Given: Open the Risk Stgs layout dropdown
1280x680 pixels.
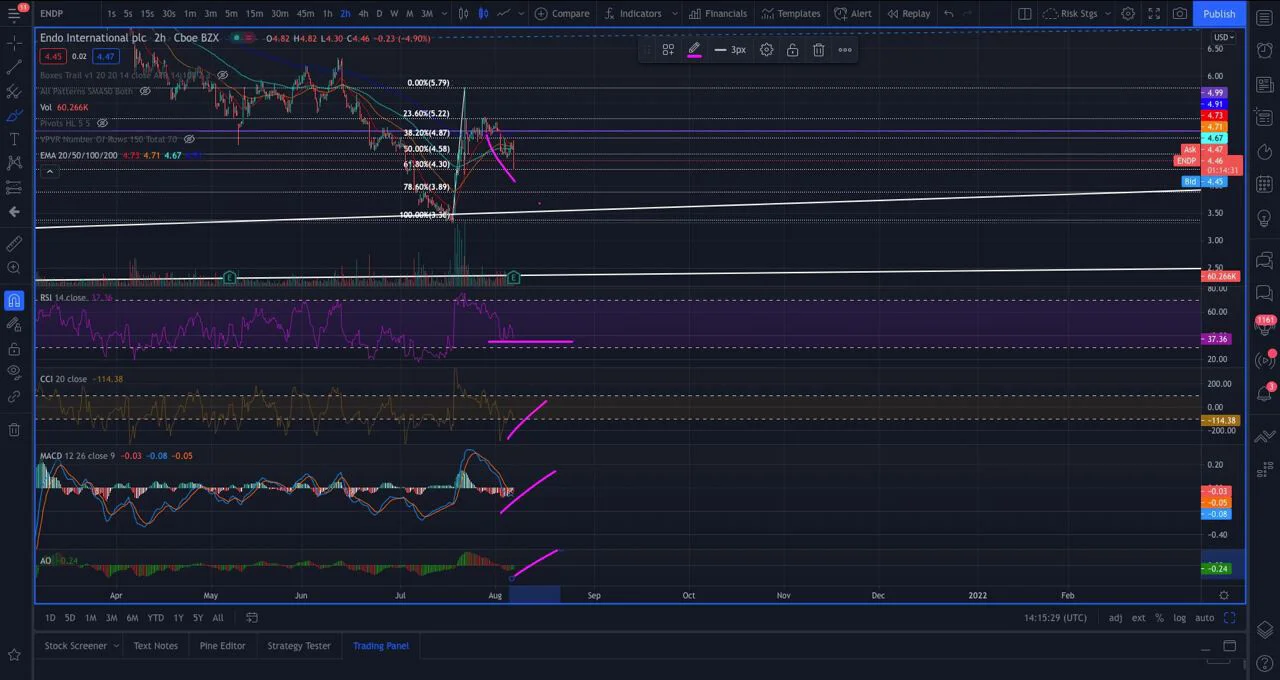Looking at the screenshot, I should pos(1077,13).
